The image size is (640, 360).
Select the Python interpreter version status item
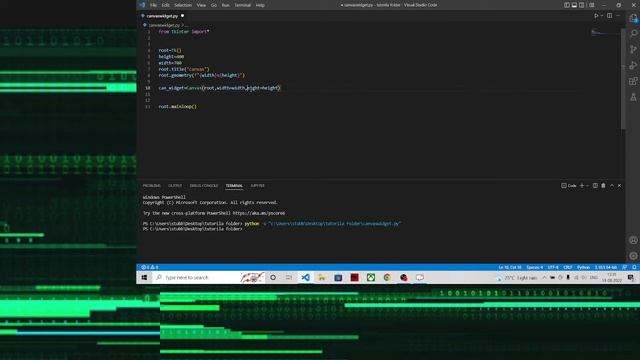coord(606,267)
